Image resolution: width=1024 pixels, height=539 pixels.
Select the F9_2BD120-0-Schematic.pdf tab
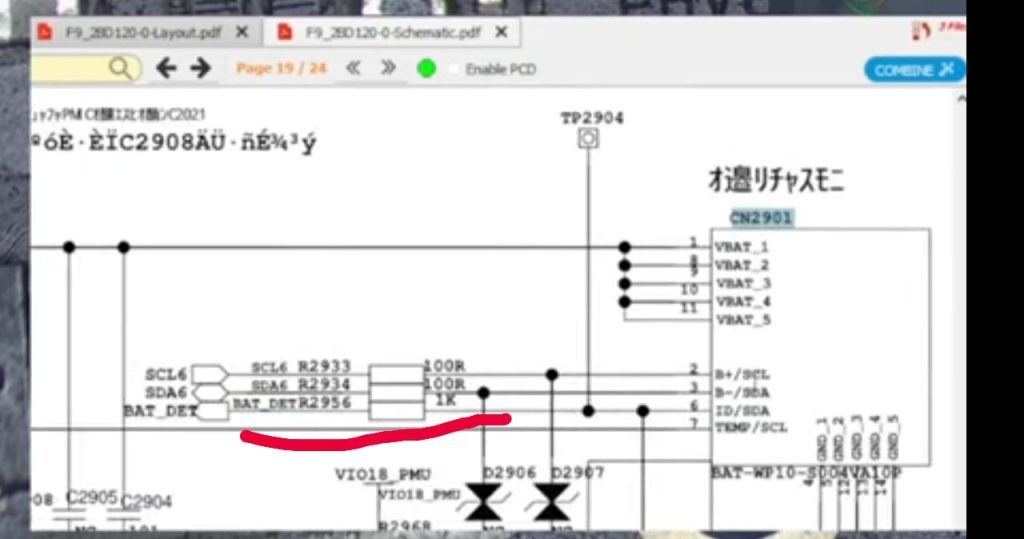(x=392, y=32)
